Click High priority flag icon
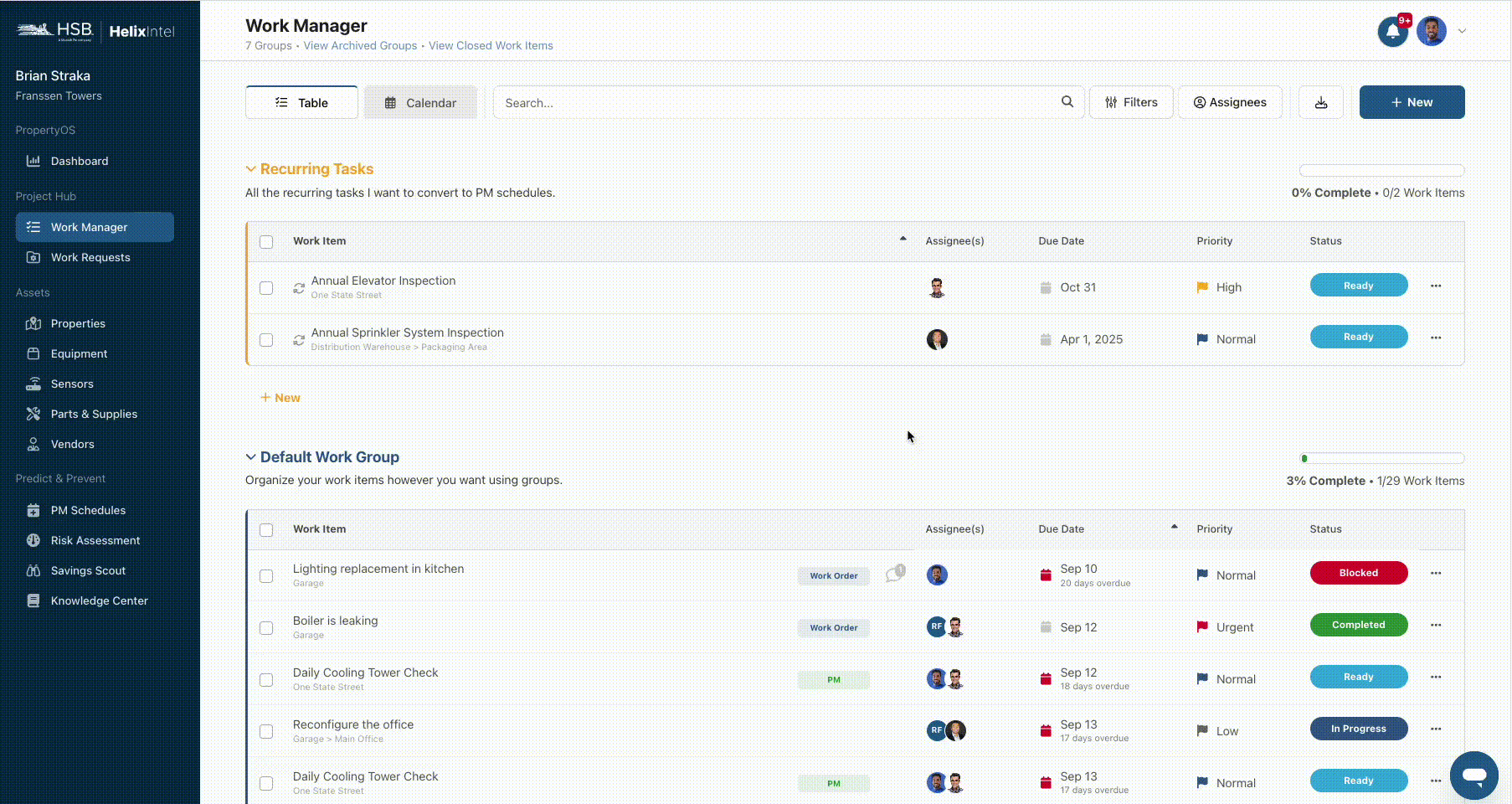1512x804 pixels. coord(1202,287)
